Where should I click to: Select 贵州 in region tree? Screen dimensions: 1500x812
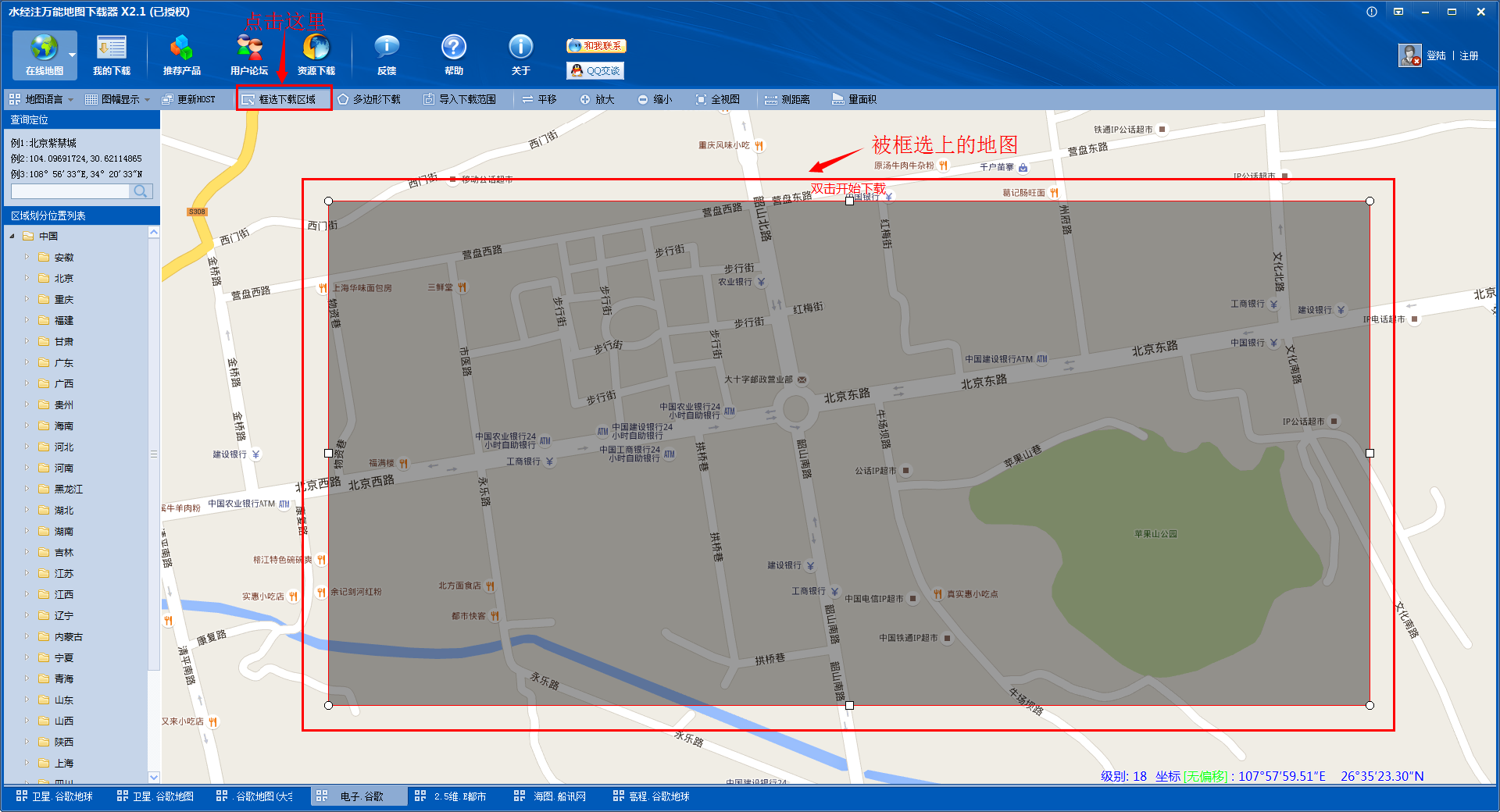[x=63, y=404]
